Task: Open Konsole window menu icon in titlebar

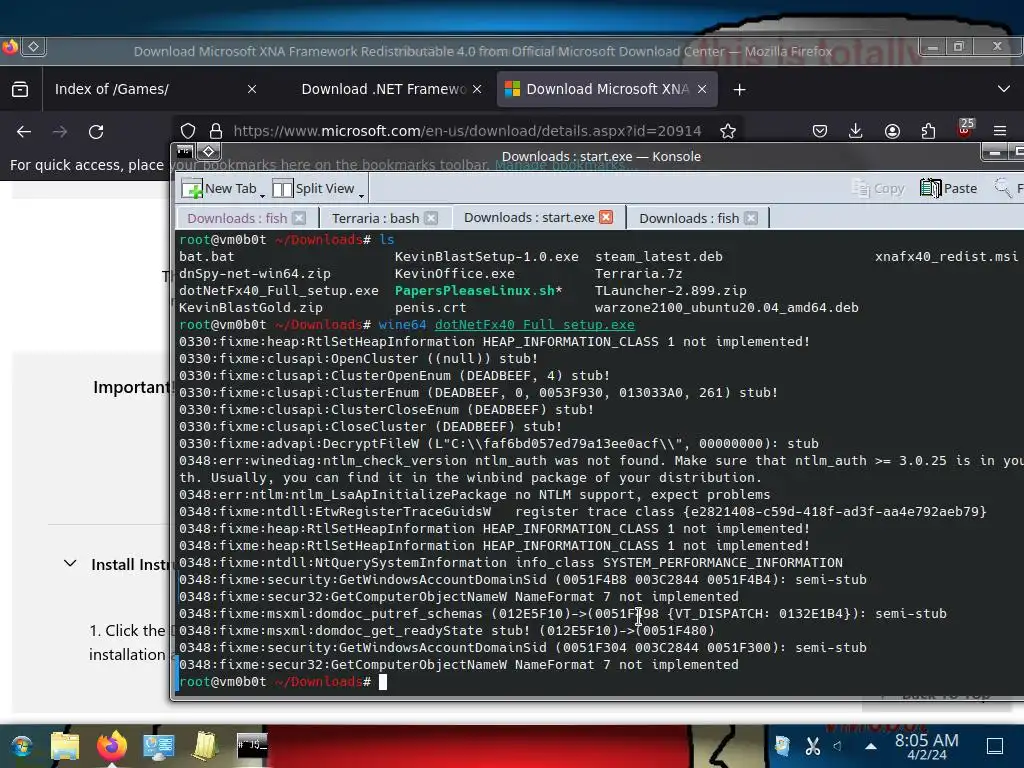Action: click(185, 152)
